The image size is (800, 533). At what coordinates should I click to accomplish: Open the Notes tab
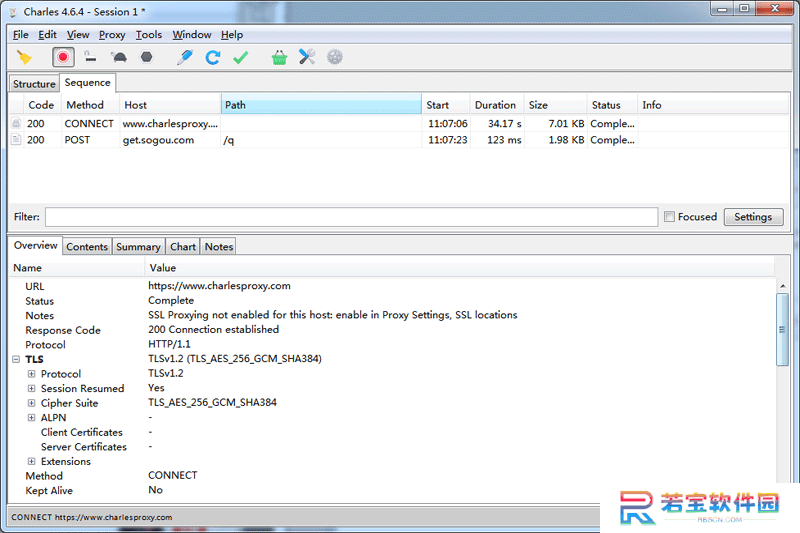[x=219, y=247]
